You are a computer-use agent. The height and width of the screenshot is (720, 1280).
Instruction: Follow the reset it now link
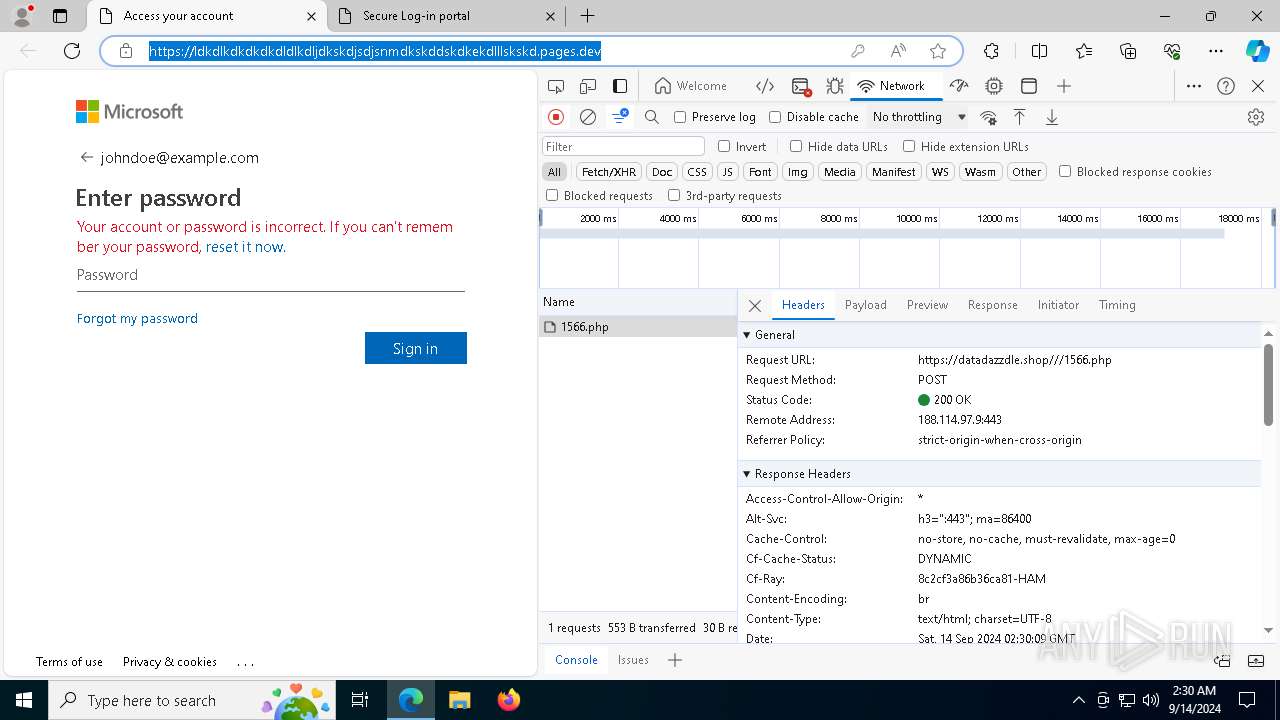point(246,247)
